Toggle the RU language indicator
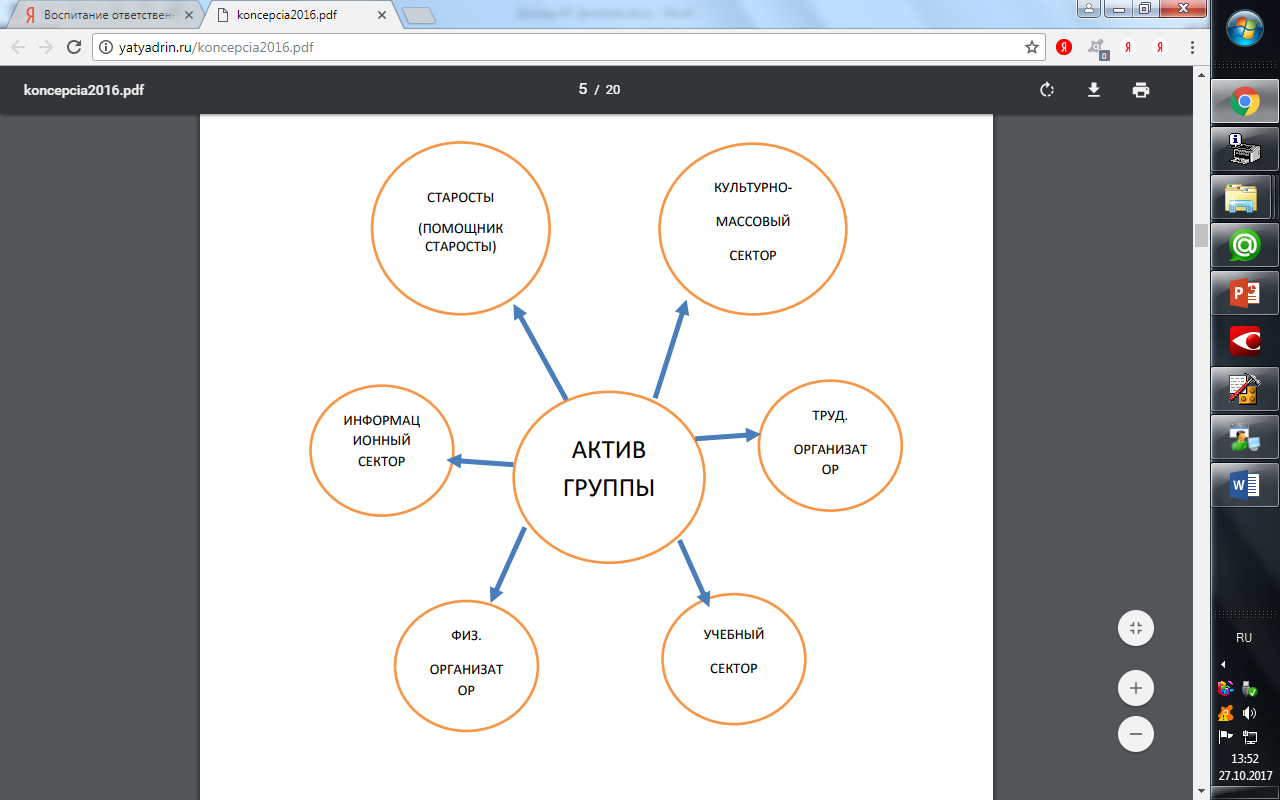 pos(1244,637)
